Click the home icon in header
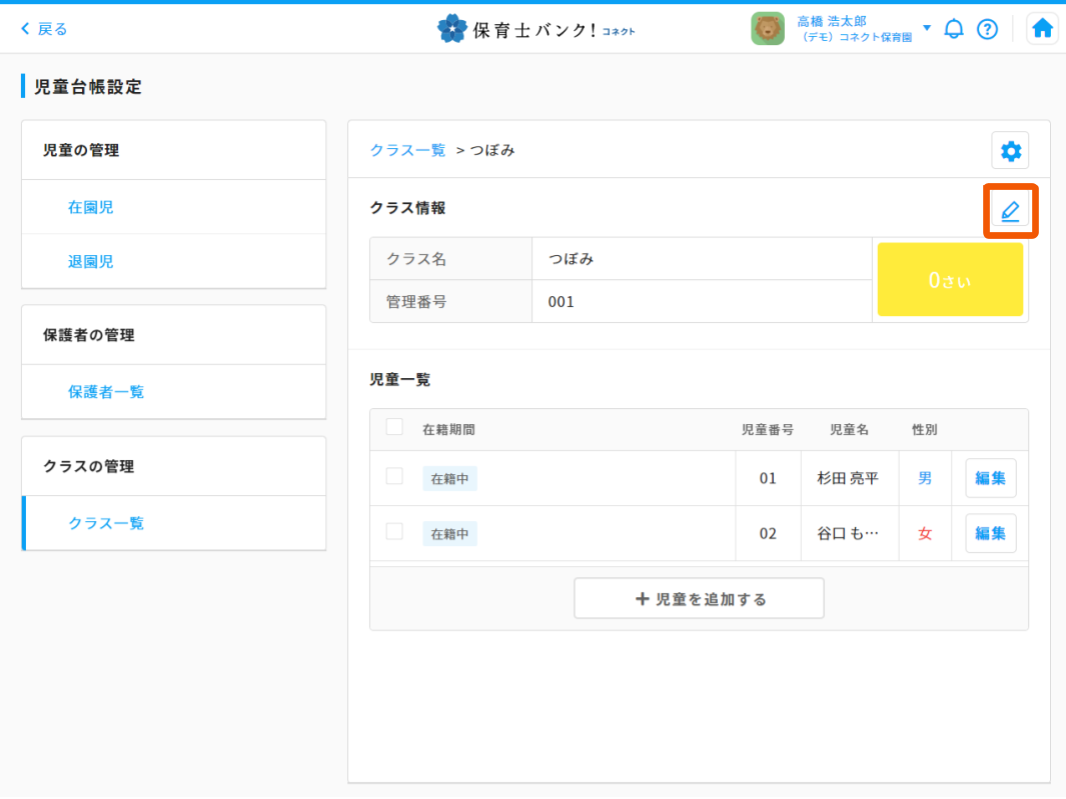This screenshot has width=1066, height=799. coord(1042,29)
